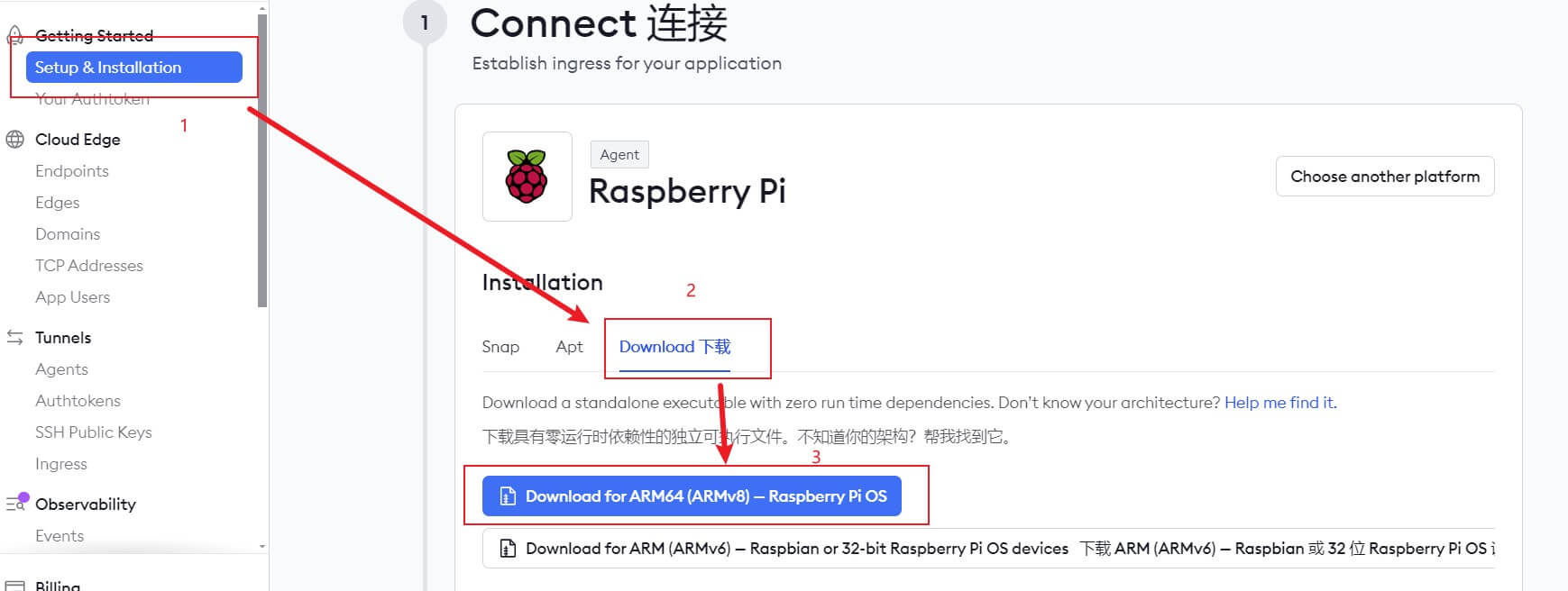Switch to the Apt tab
The width and height of the screenshot is (1568, 591).
[x=569, y=347]
